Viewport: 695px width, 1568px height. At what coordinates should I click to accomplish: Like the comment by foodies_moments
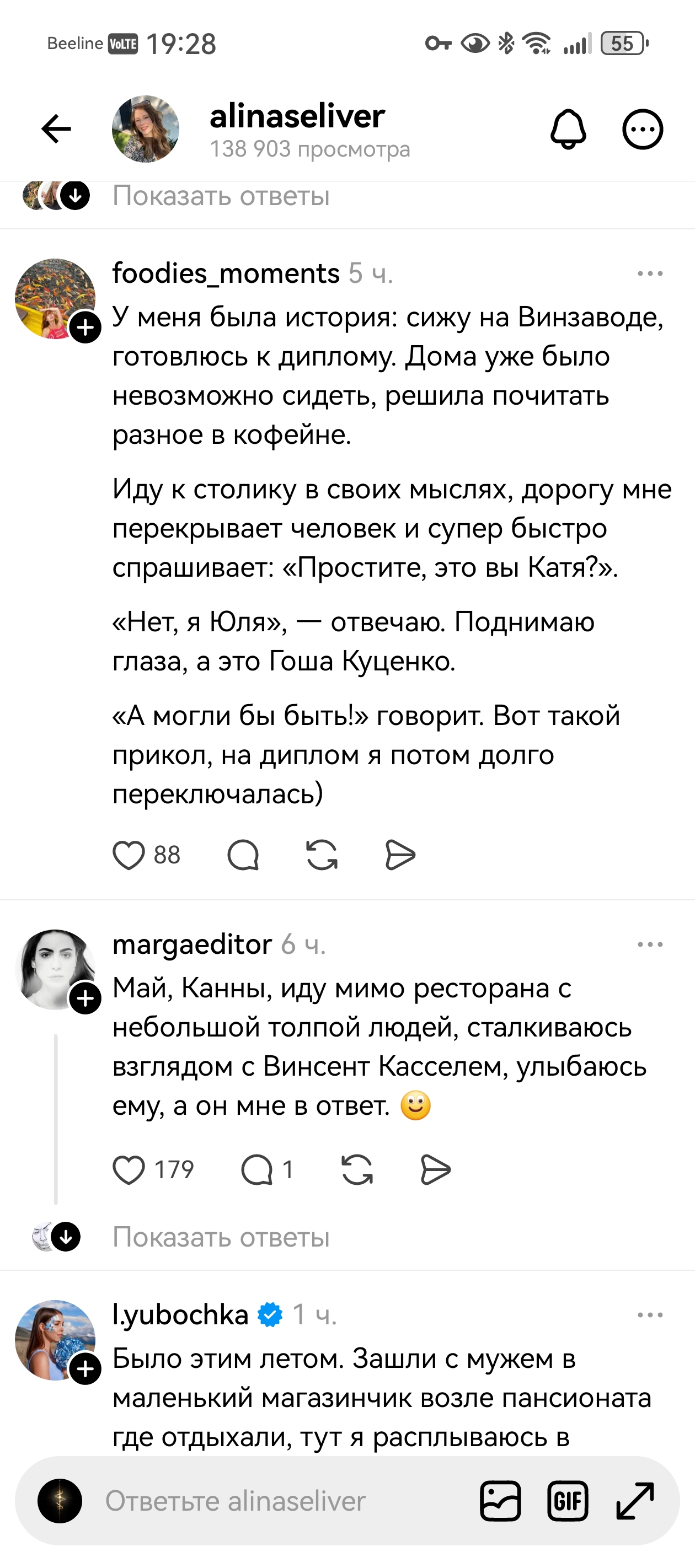tap(129, 855)
